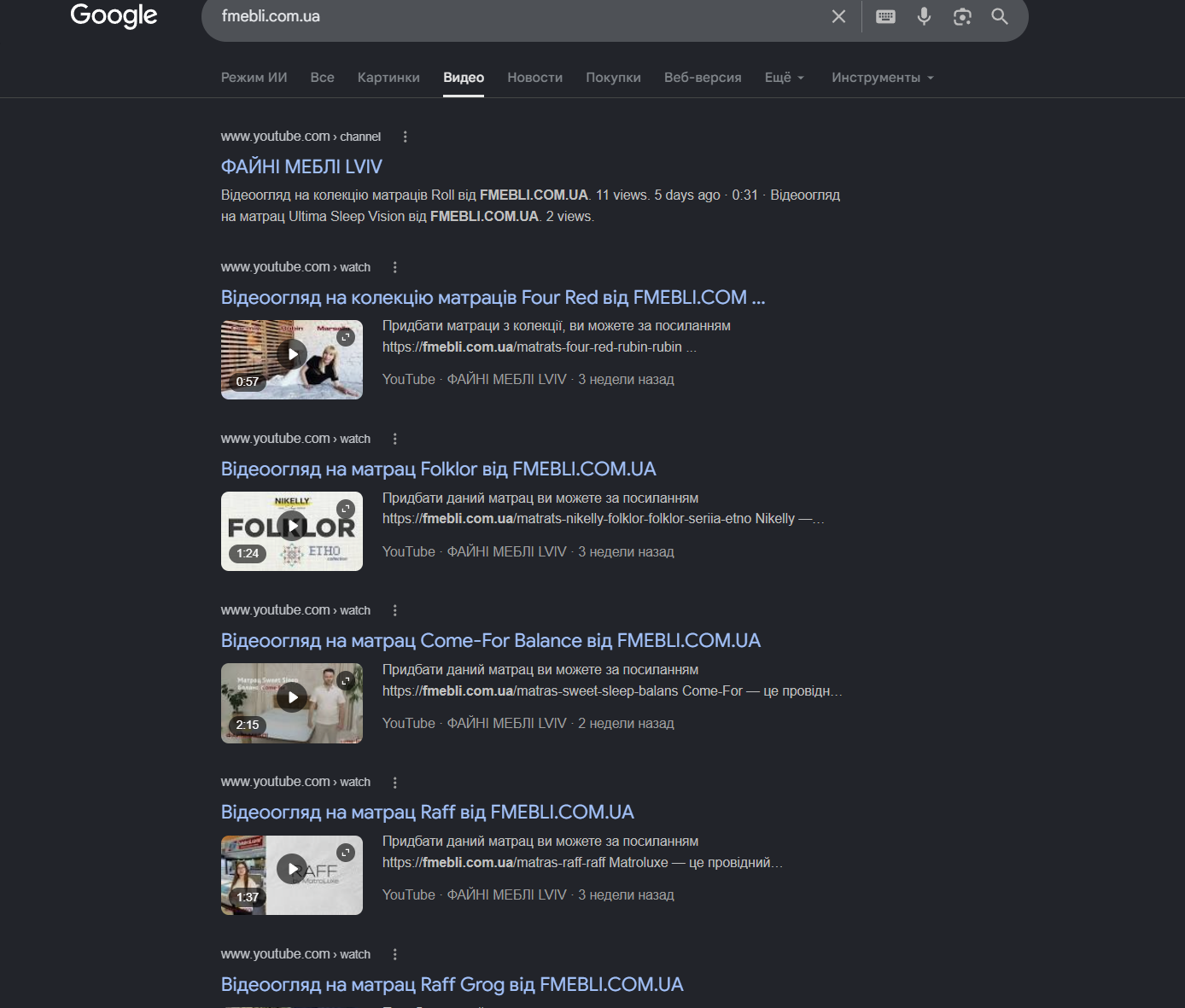Open Відеоогляд на матрац Raff від FMEBLI.COM.UA link
The image size is (1185, 1008).
click(x=427, y=812)
